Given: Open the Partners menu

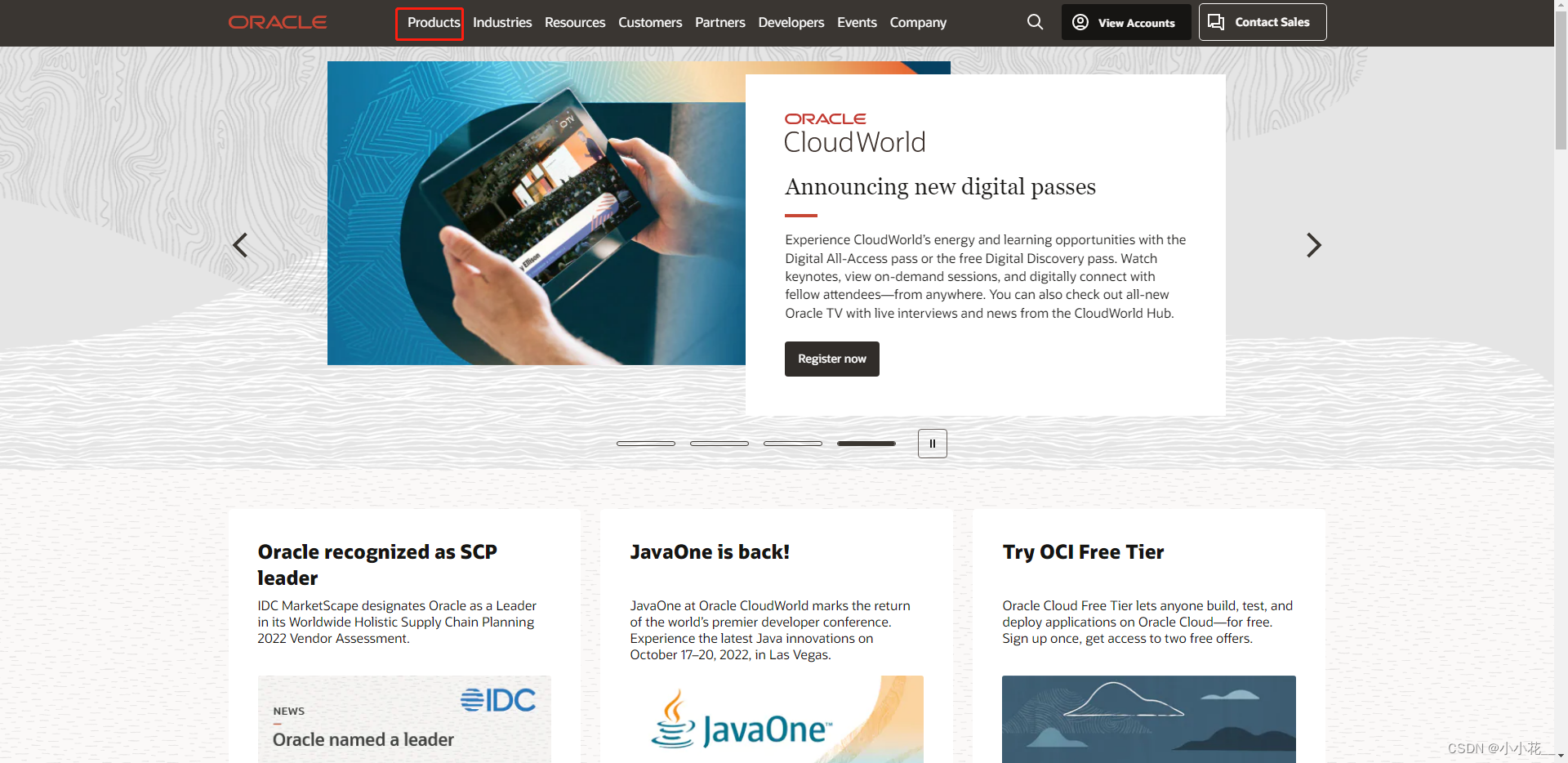Looking at the screenshot, I should pyautogui.click(x=720, y=23).
